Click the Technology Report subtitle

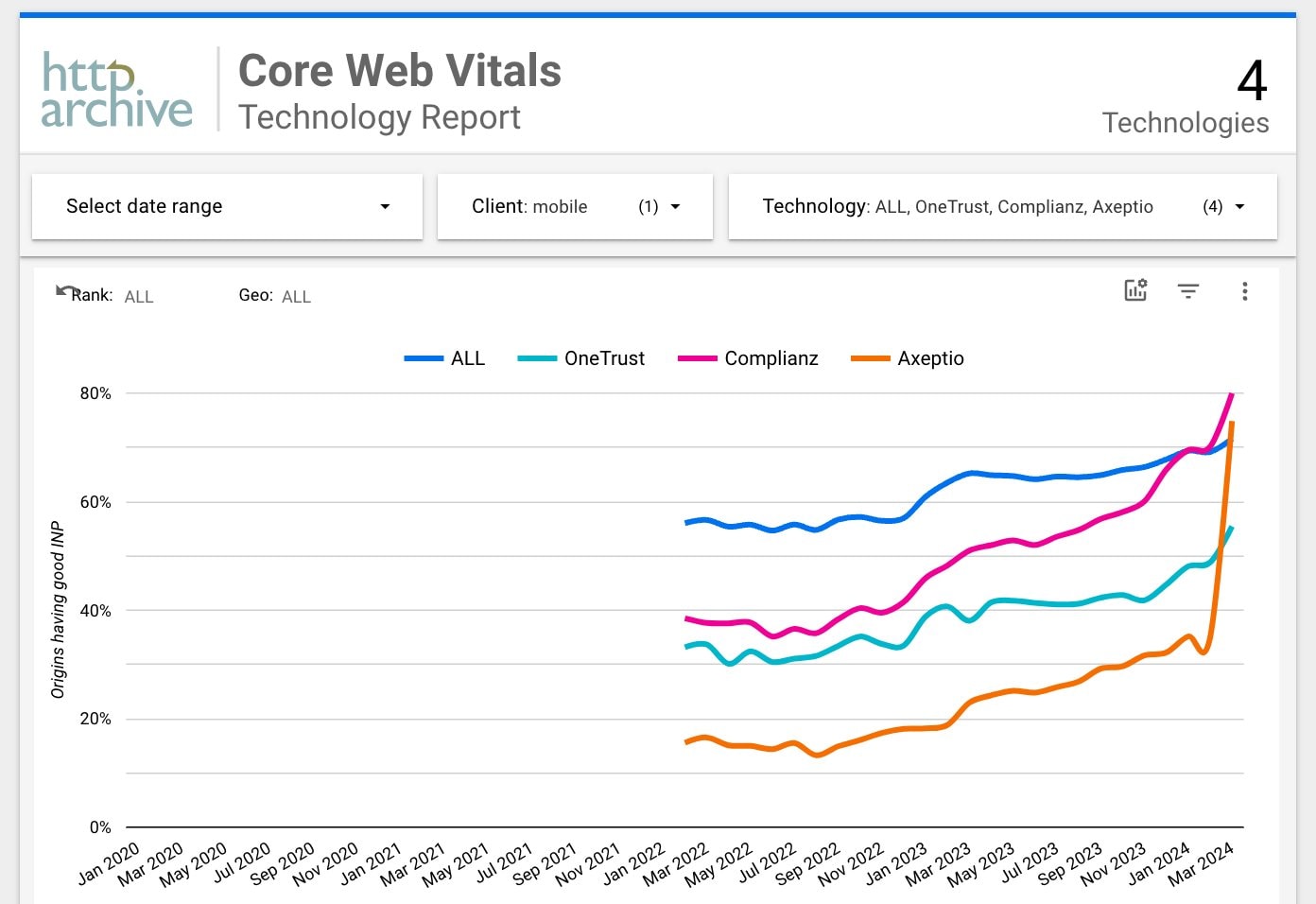click(x=379, y=117)
